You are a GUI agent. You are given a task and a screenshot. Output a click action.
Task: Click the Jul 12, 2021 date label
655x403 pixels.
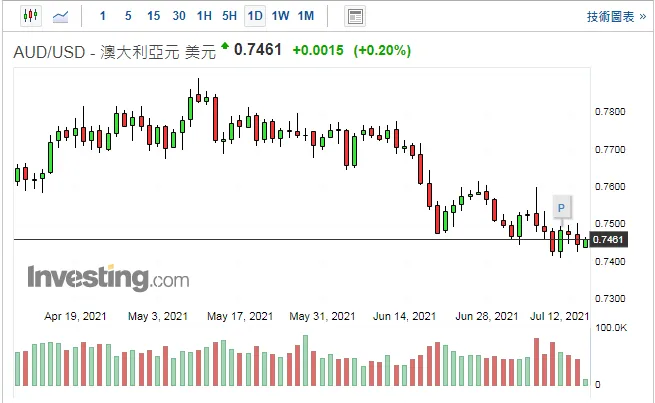[559, 316]
